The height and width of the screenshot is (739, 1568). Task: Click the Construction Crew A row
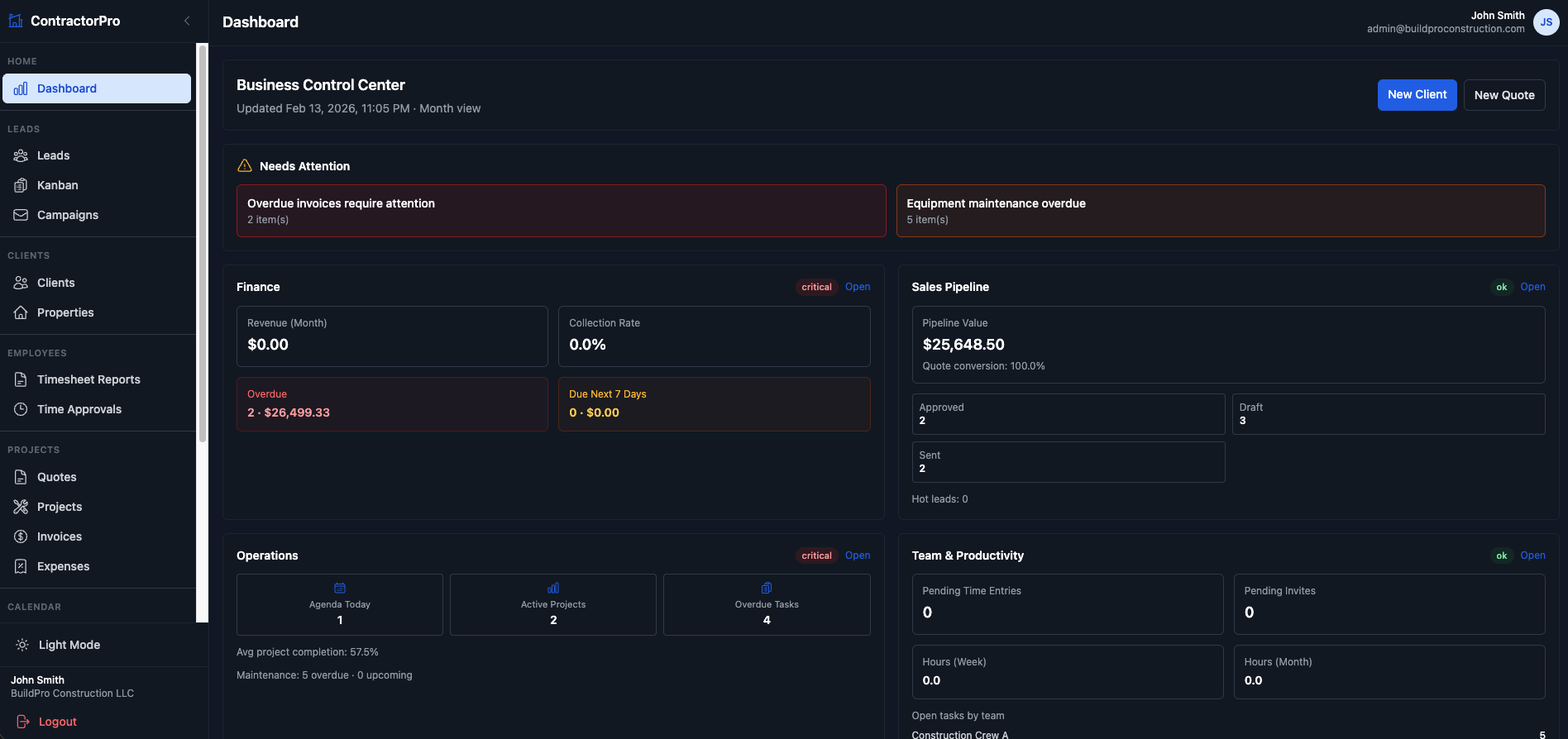1228,734
